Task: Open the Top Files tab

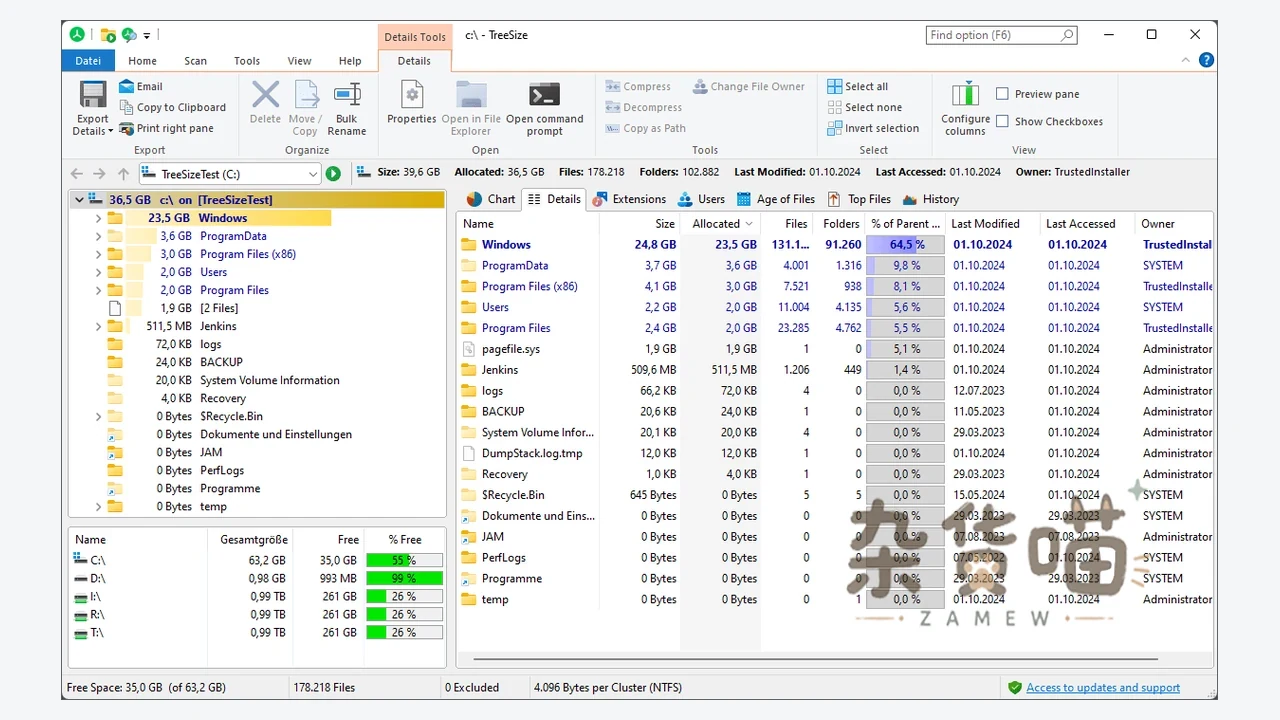Action: 859,199
